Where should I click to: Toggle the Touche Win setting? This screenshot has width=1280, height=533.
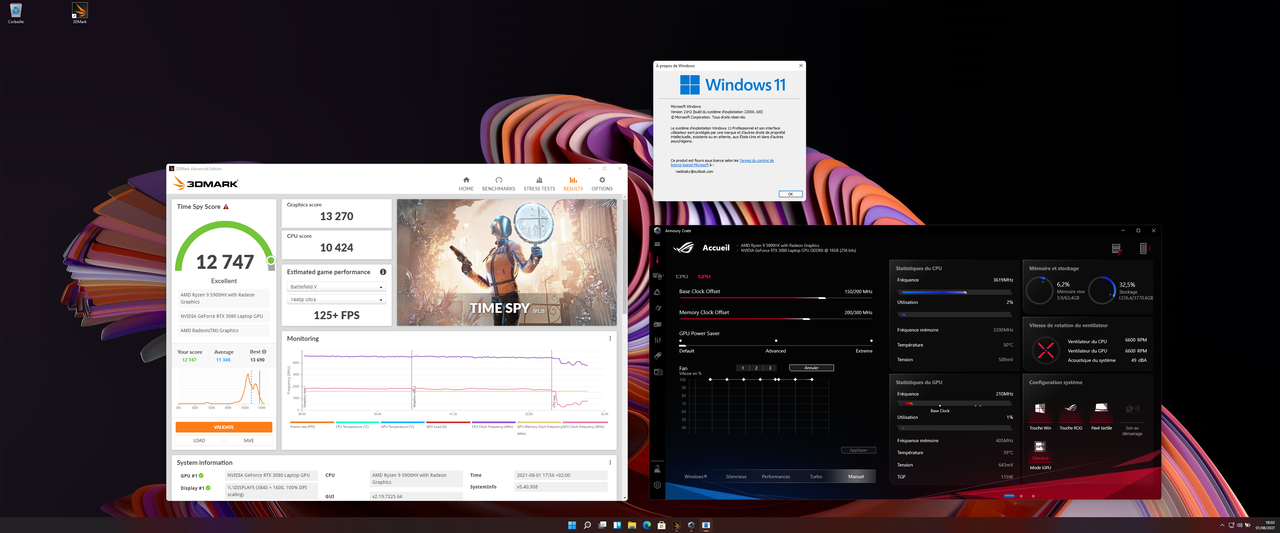(x=1040, y=415)
